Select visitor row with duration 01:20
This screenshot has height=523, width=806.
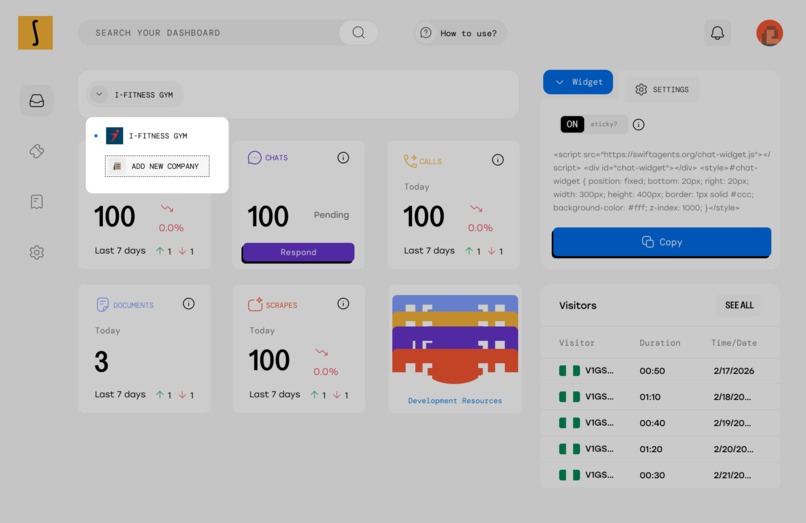coord(660,449)
